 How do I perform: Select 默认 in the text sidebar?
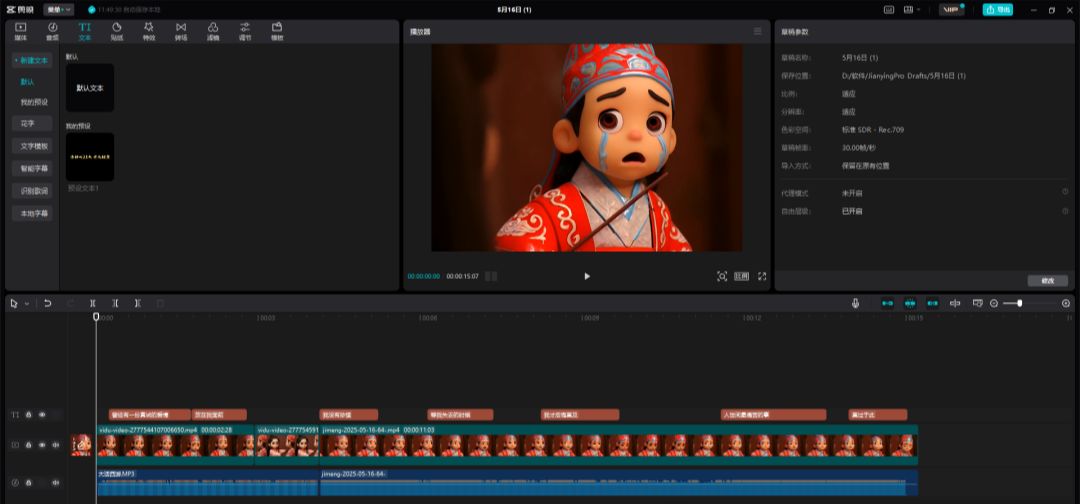27,81
